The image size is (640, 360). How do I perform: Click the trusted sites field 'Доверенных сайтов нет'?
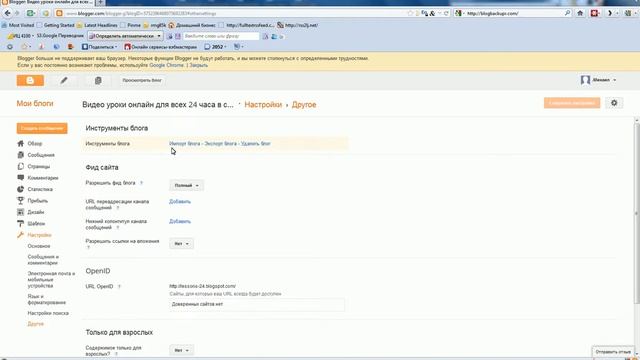pyautogui.click(x=257, y=304)
